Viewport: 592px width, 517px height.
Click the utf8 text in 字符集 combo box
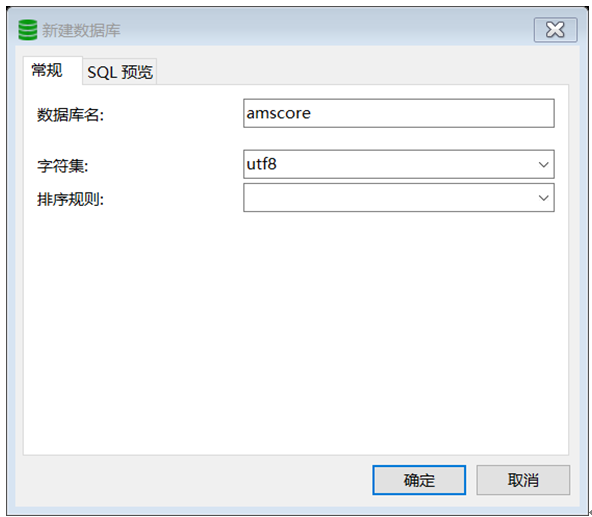click(261, 164)
